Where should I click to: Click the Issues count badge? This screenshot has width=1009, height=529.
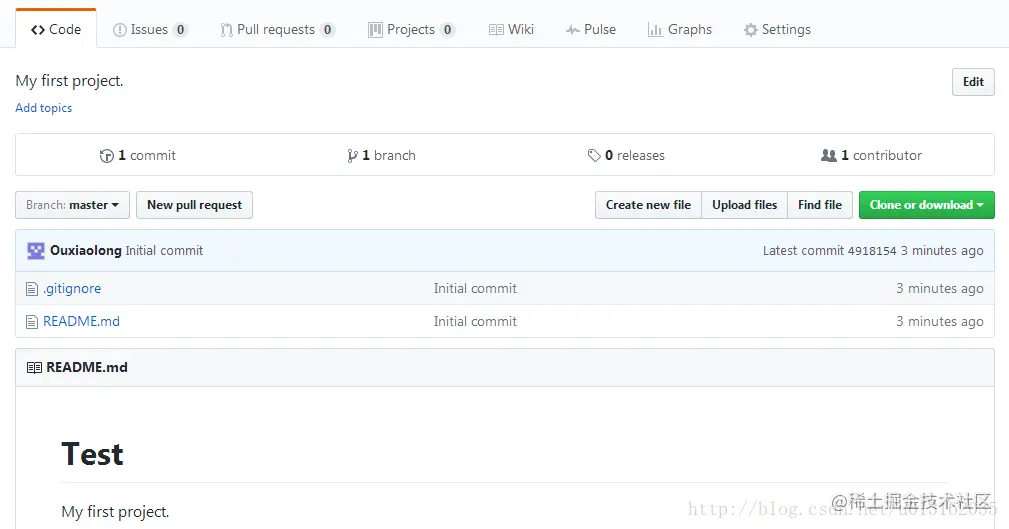181,30
